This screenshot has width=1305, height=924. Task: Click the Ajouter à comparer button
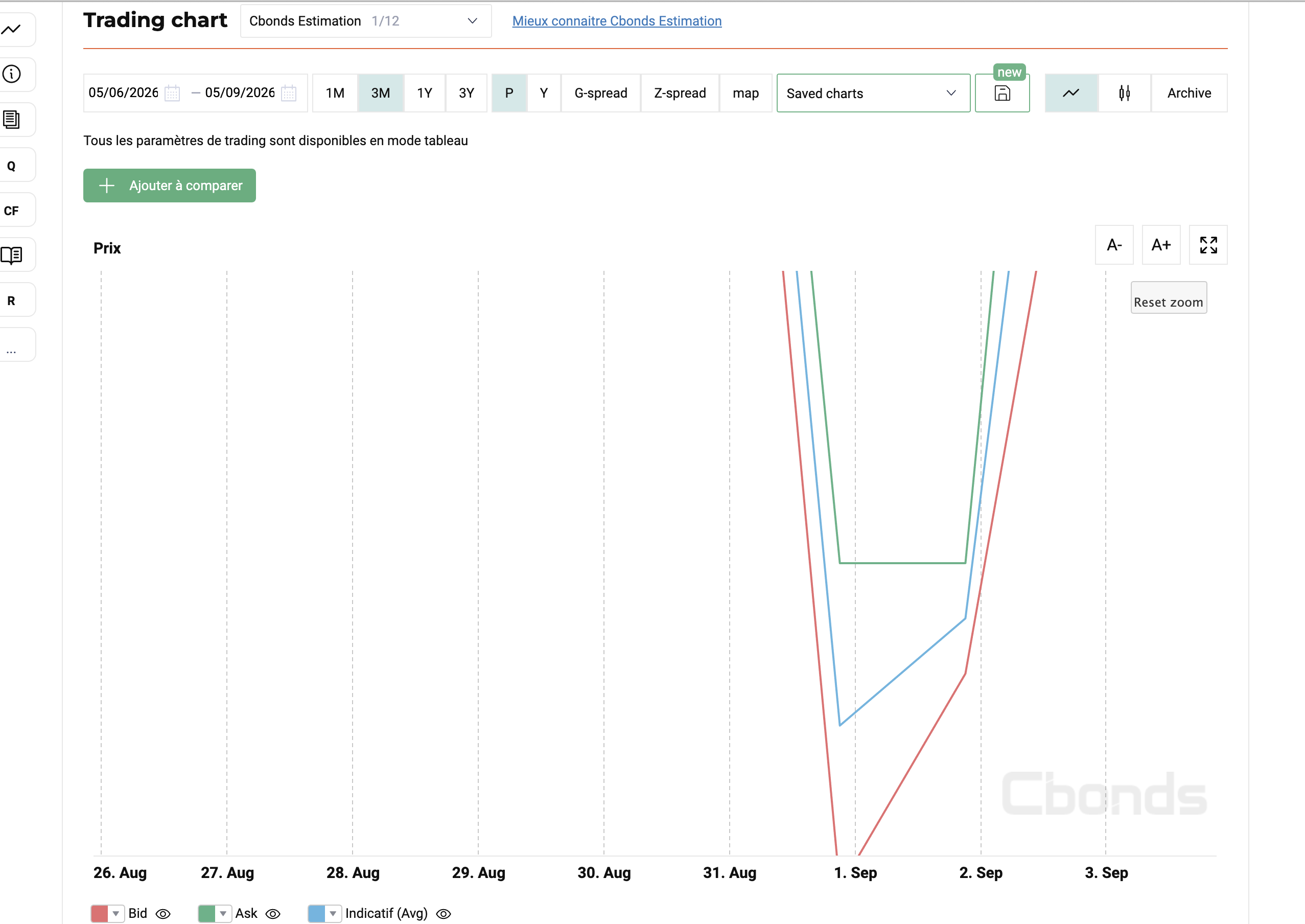click(x=170, y=186)
